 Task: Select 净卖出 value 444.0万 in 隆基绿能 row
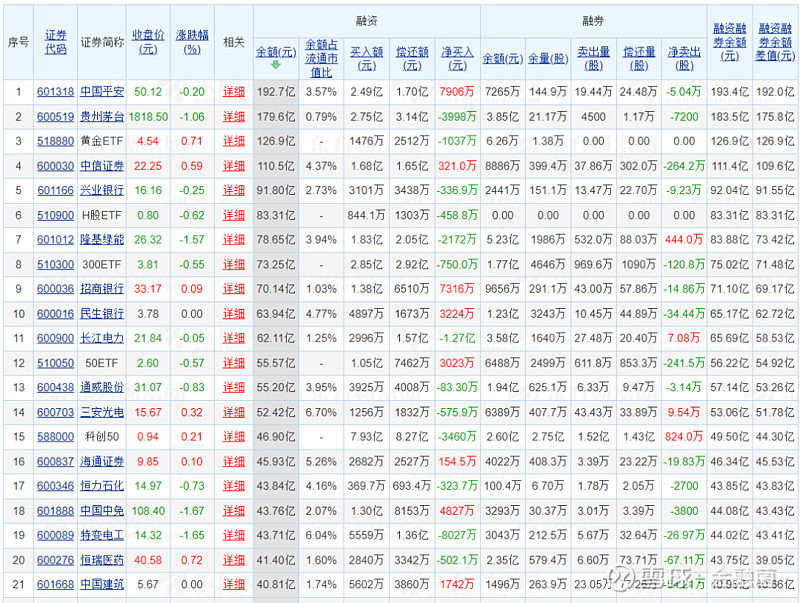684,240
